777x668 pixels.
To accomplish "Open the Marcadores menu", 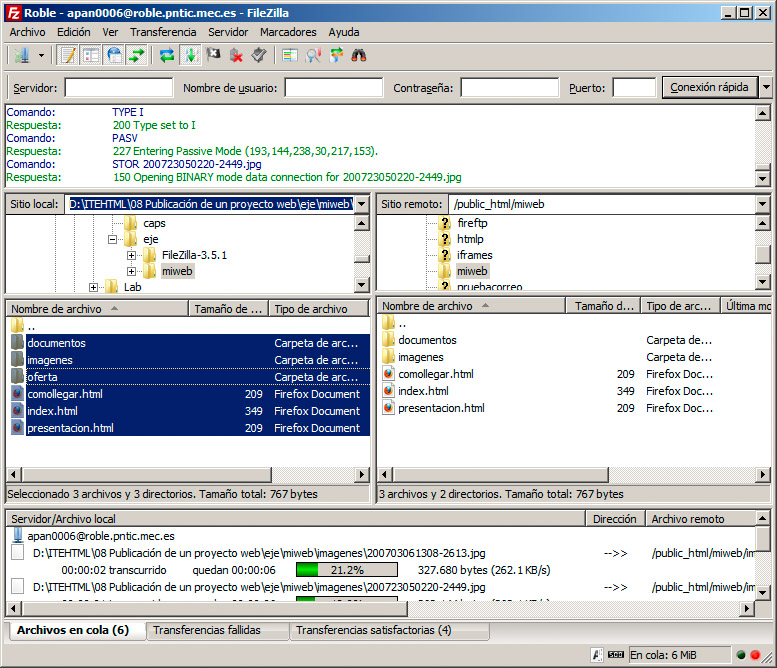I will tap(288, 32).
